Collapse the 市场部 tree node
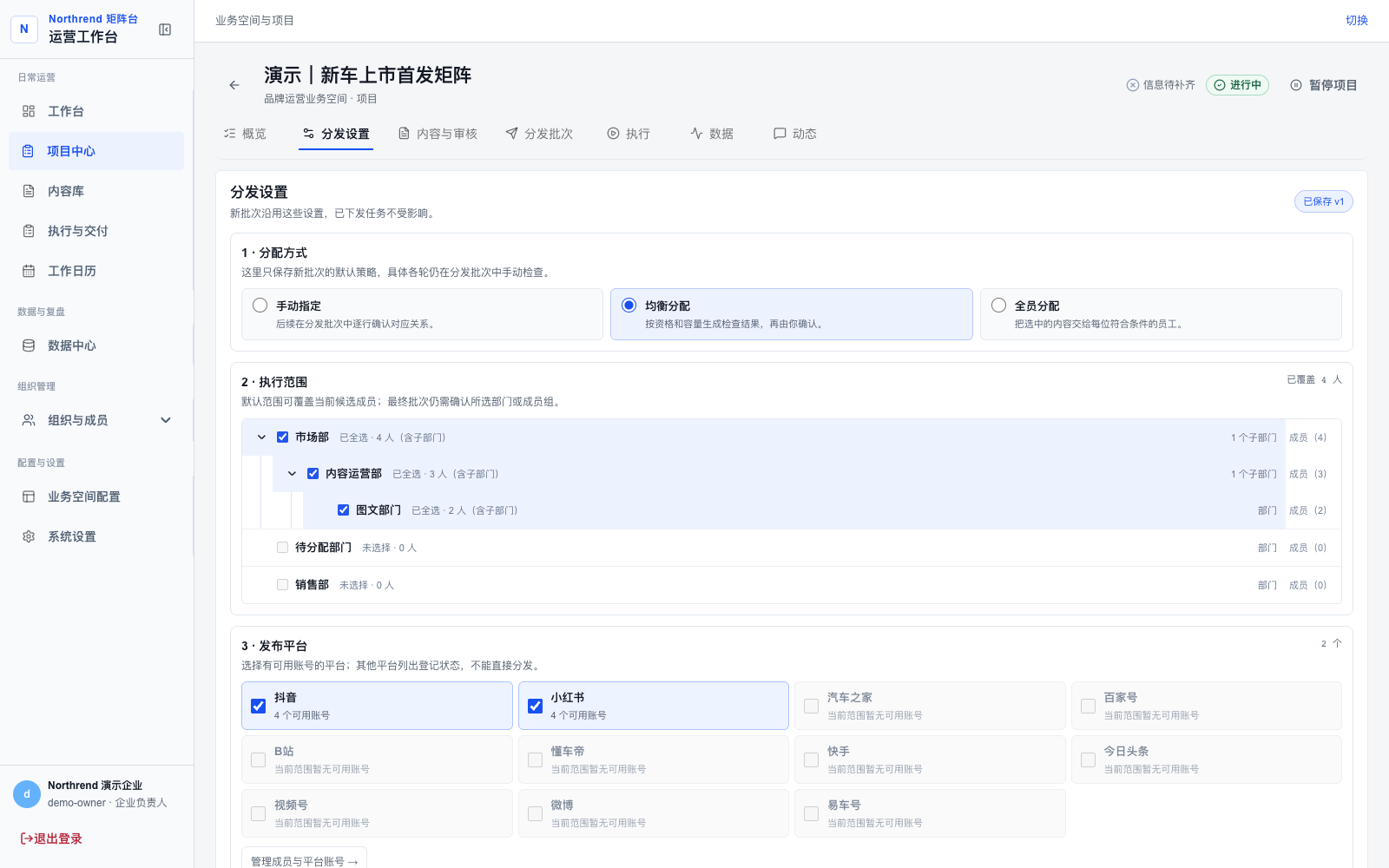Viewport: 1389px width, 868px height. (261, 437)
